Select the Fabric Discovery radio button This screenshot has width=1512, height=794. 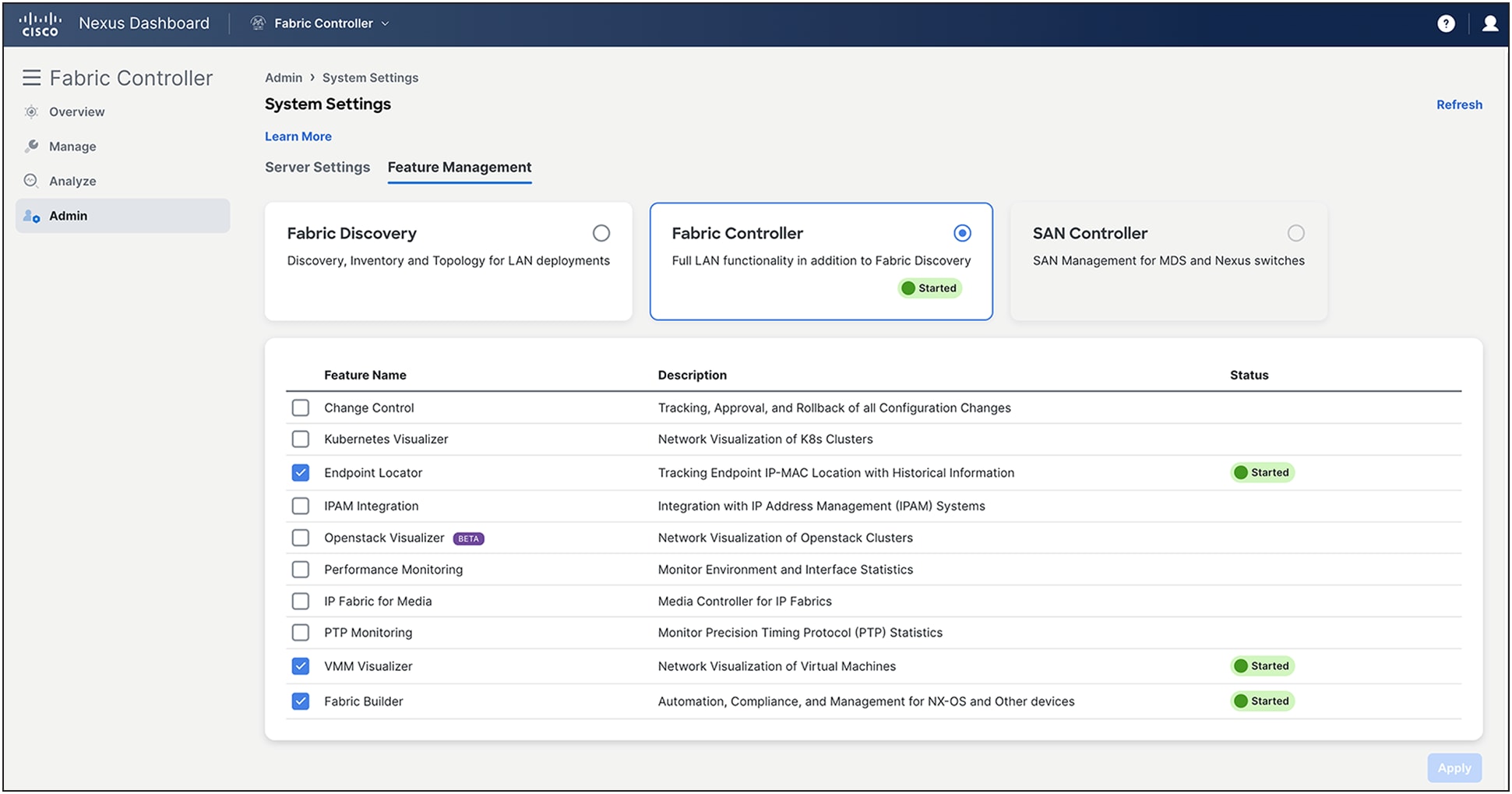coord(601,233)
